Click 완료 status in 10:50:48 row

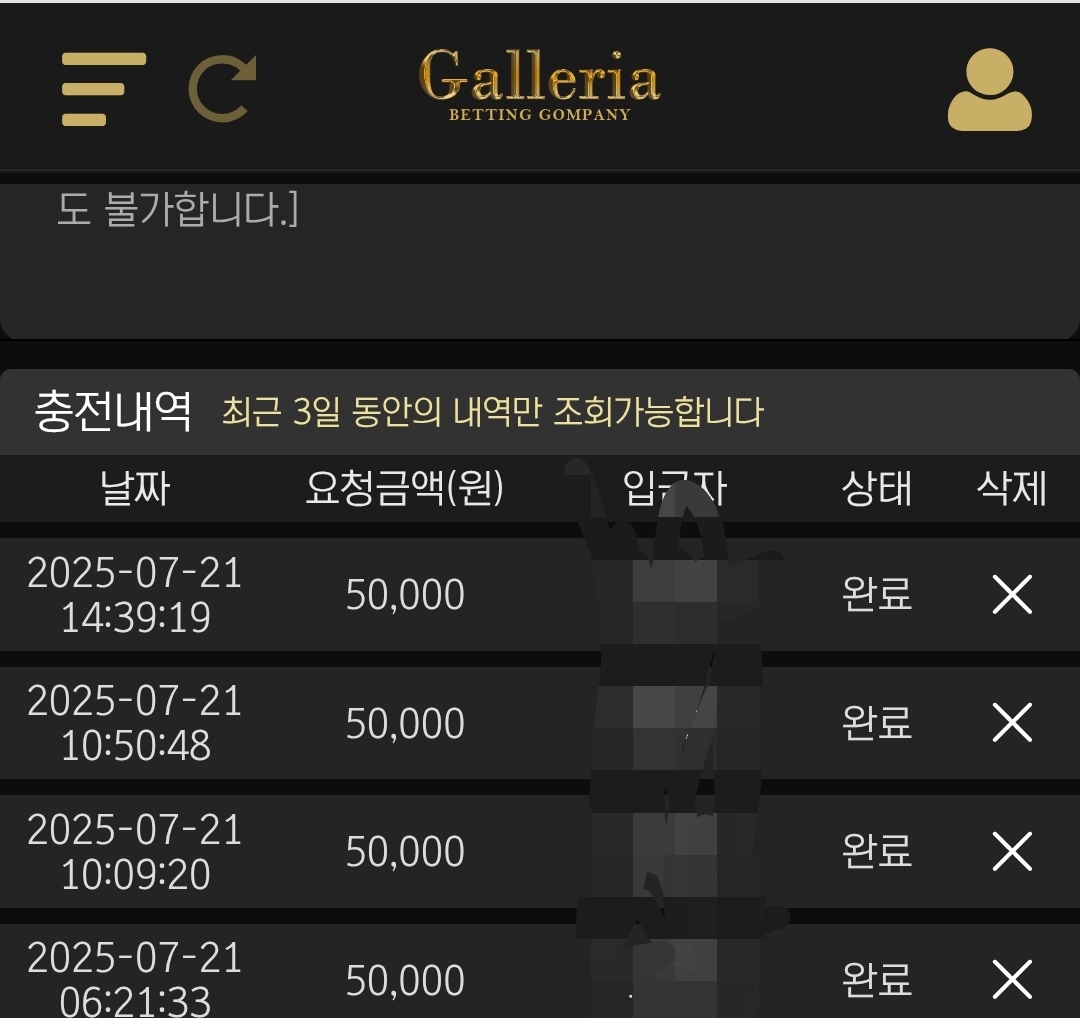[877, 723]
